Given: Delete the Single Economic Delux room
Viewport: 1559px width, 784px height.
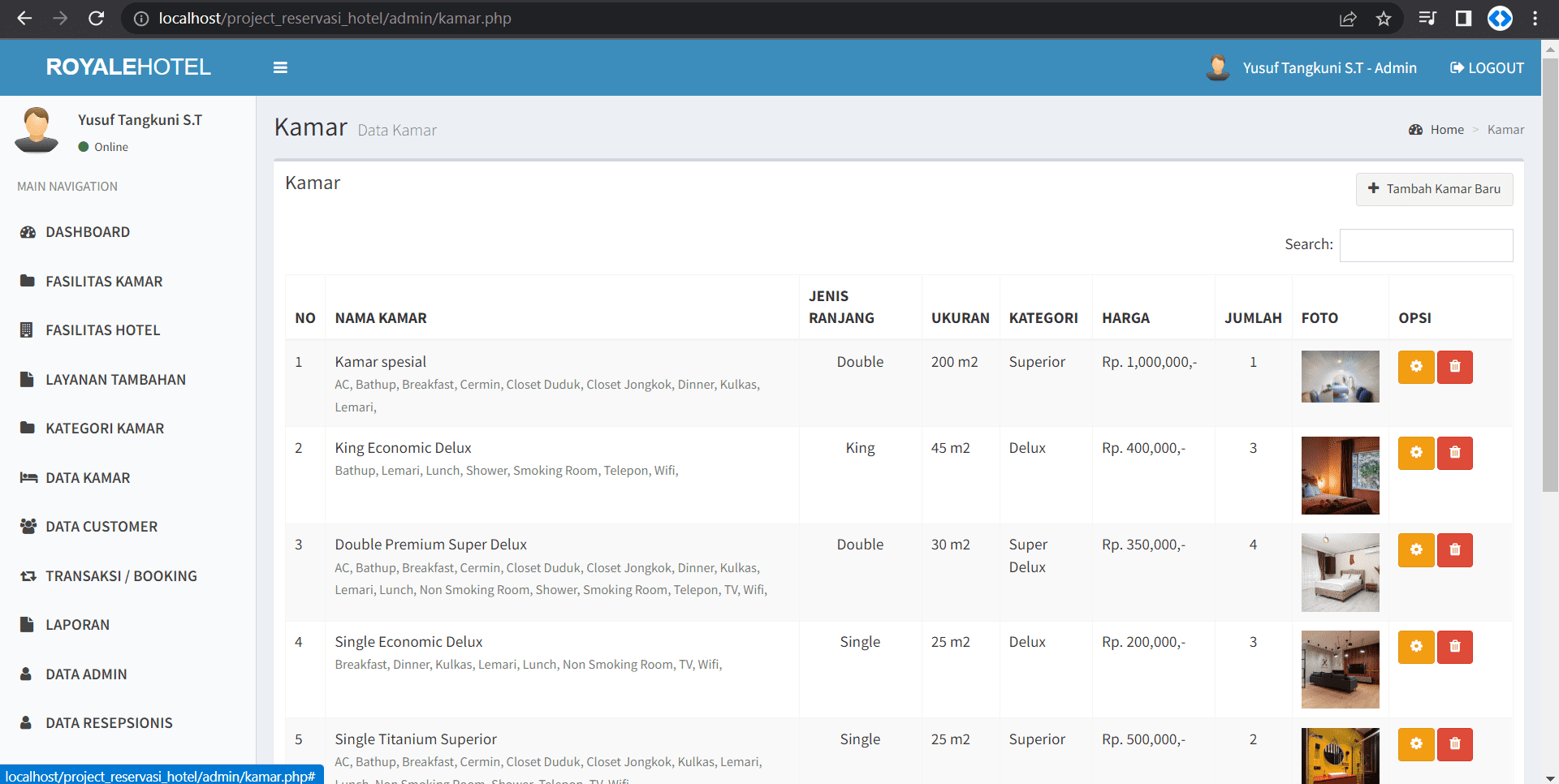Looking at the screenshot, I should click(1454, 647).
